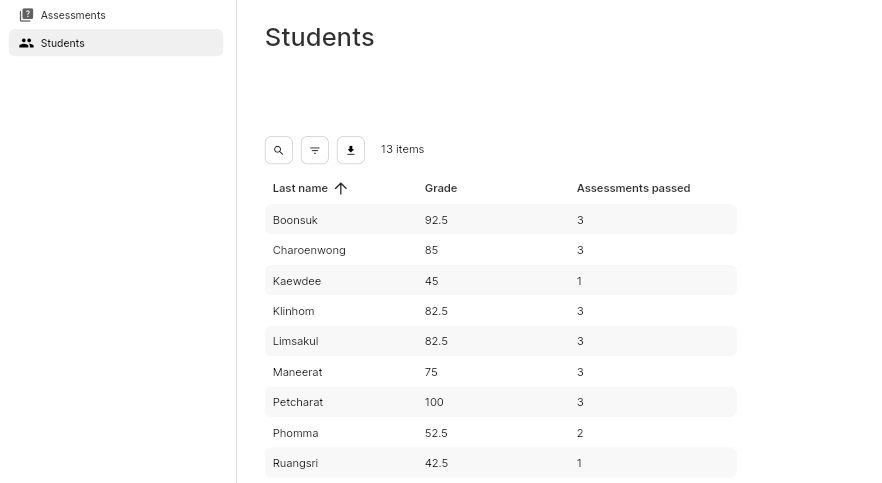
Task: Open Assessments in the sidebar
Action: pyautogui.click(x=73, y=15)
